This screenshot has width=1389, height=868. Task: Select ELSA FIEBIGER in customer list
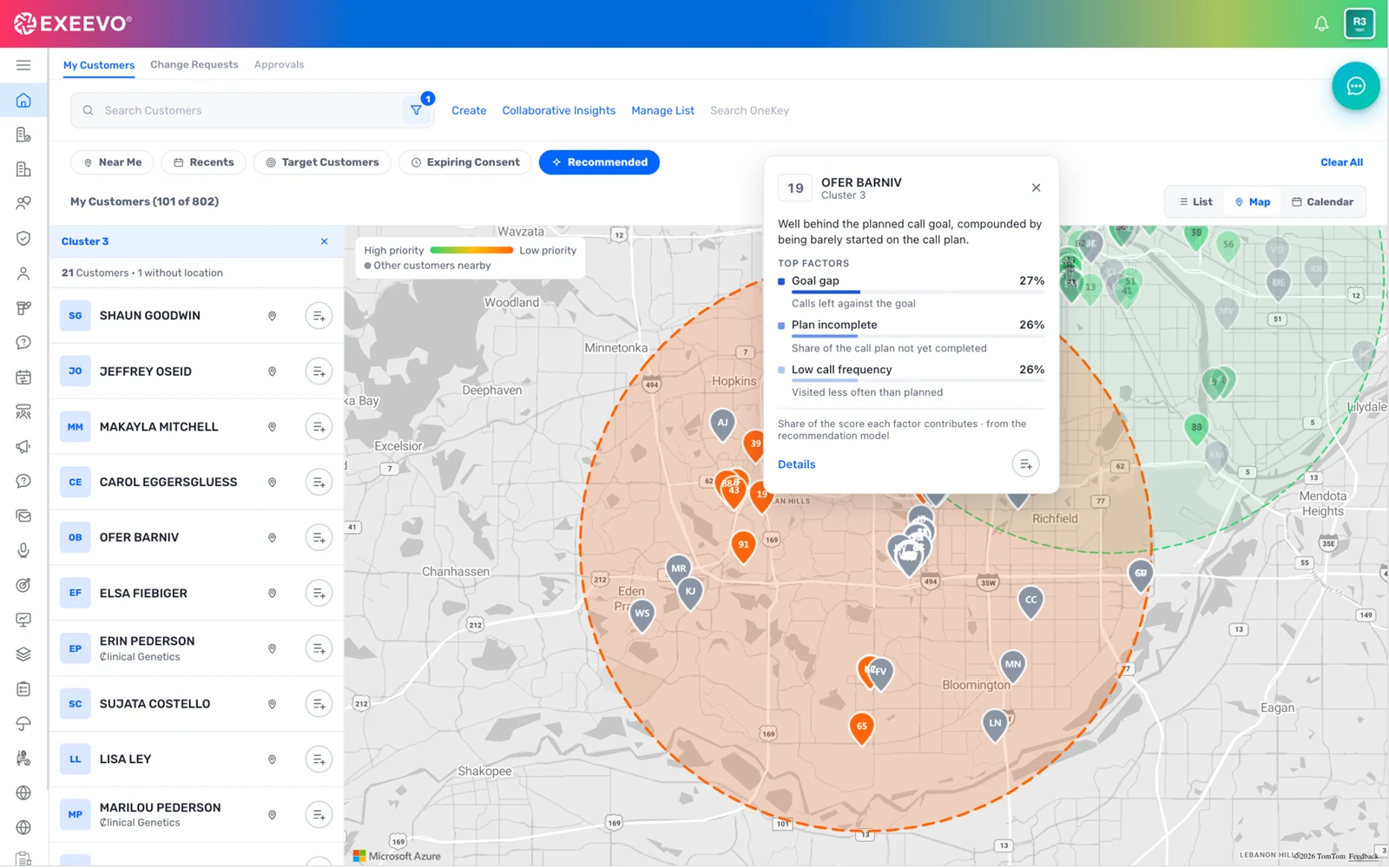tap(196, 594)
